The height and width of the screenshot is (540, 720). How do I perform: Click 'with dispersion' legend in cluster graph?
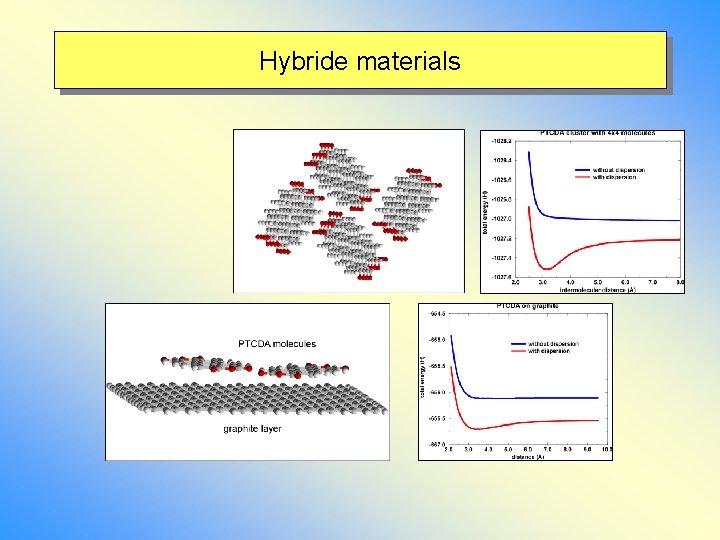coord(614,177)
